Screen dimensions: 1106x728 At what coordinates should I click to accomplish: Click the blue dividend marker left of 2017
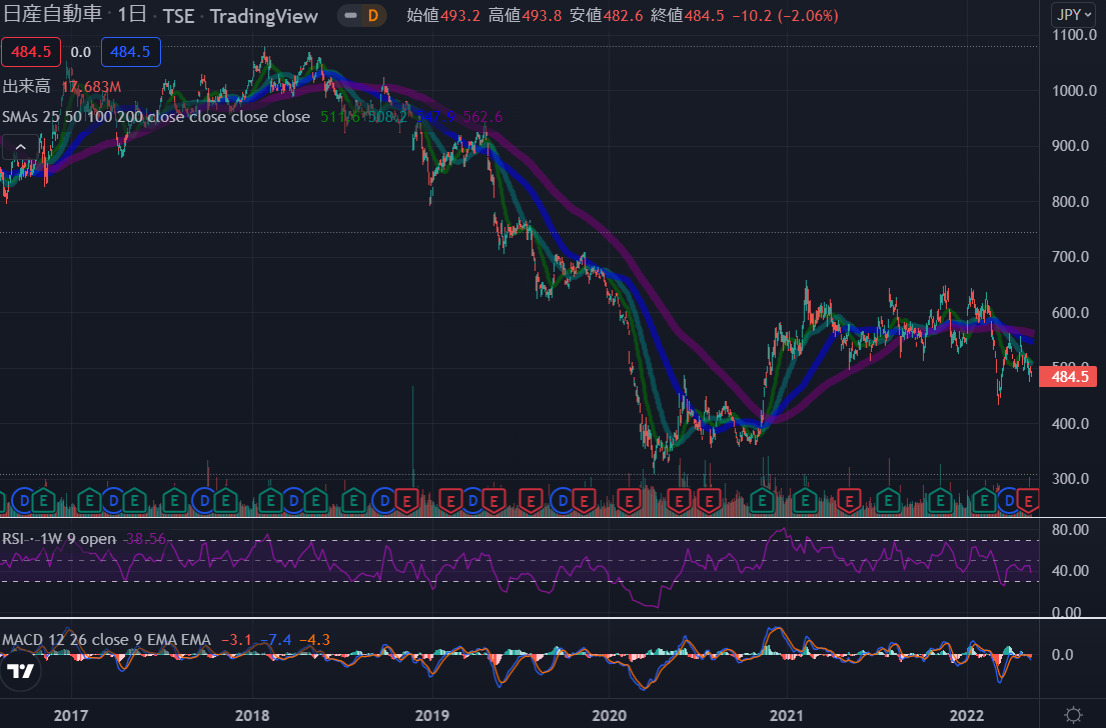24,501
